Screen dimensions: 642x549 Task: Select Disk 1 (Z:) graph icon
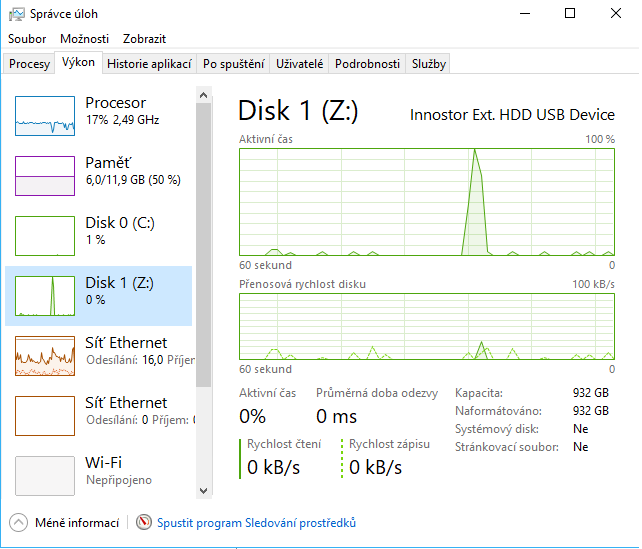click(45, 296)
